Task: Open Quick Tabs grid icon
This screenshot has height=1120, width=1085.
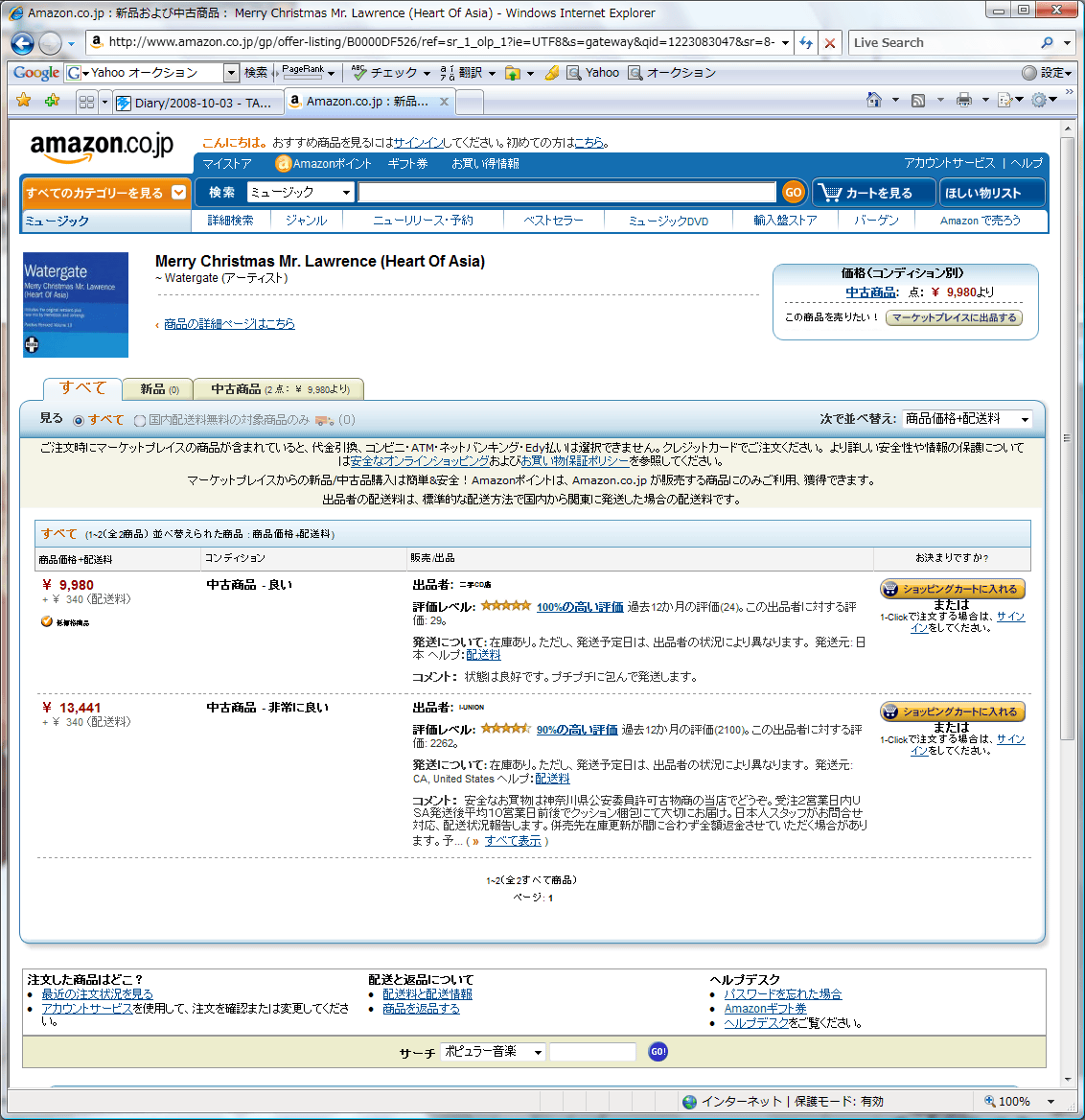Action: (x=86, y=102)
